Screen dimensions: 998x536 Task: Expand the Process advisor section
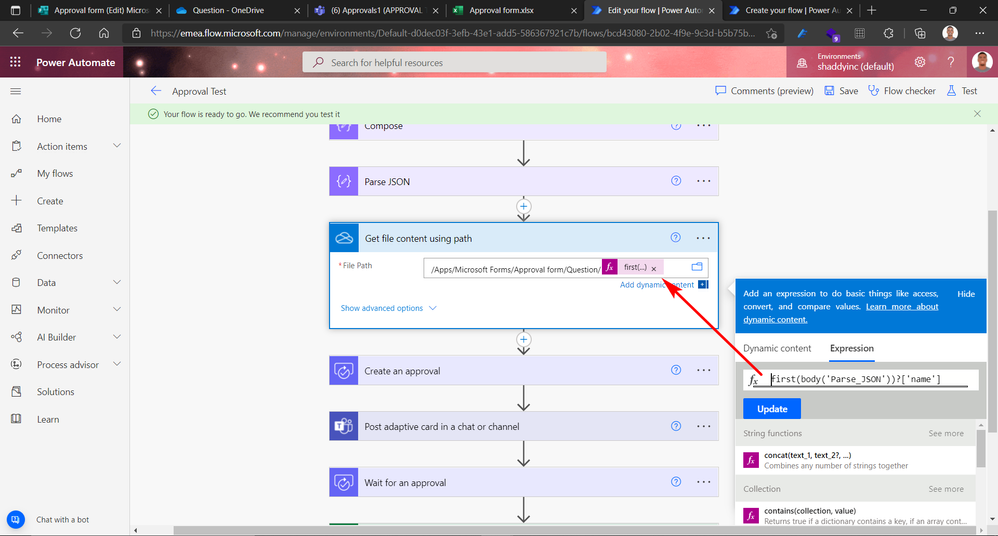[117, 364]
